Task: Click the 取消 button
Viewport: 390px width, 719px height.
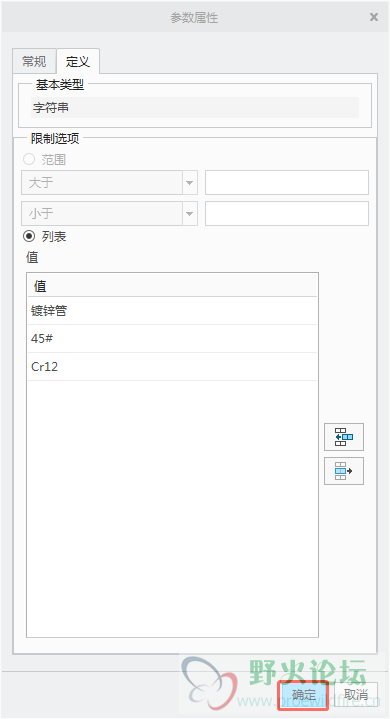Action: (x=356, y=695)
